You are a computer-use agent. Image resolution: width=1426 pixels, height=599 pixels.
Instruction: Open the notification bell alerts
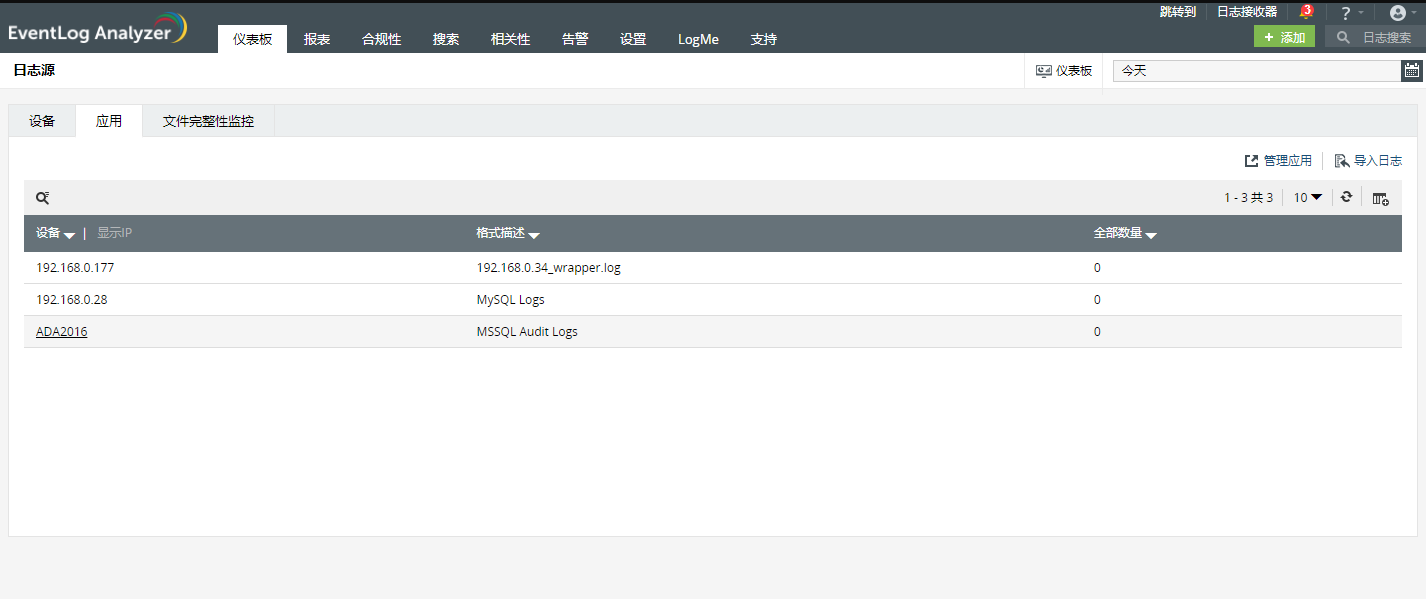pos(1306,12)
